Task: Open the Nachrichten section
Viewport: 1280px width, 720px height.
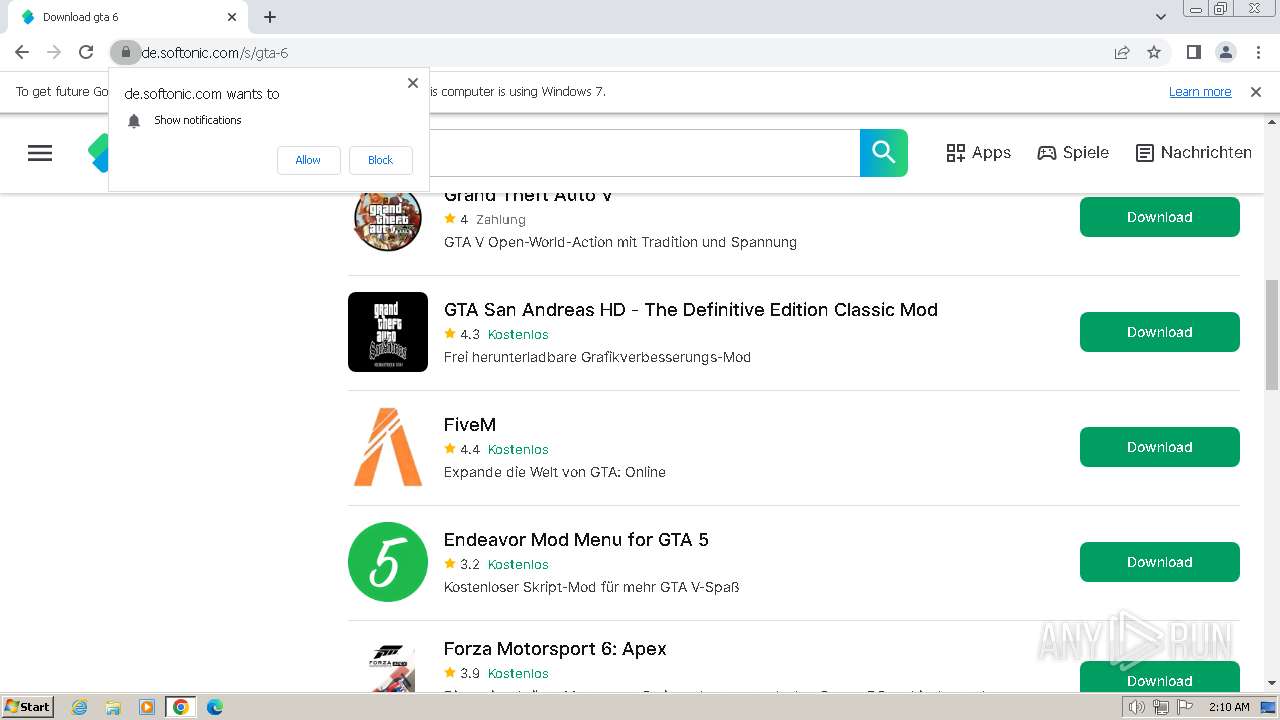Action: pos(1194,153)
